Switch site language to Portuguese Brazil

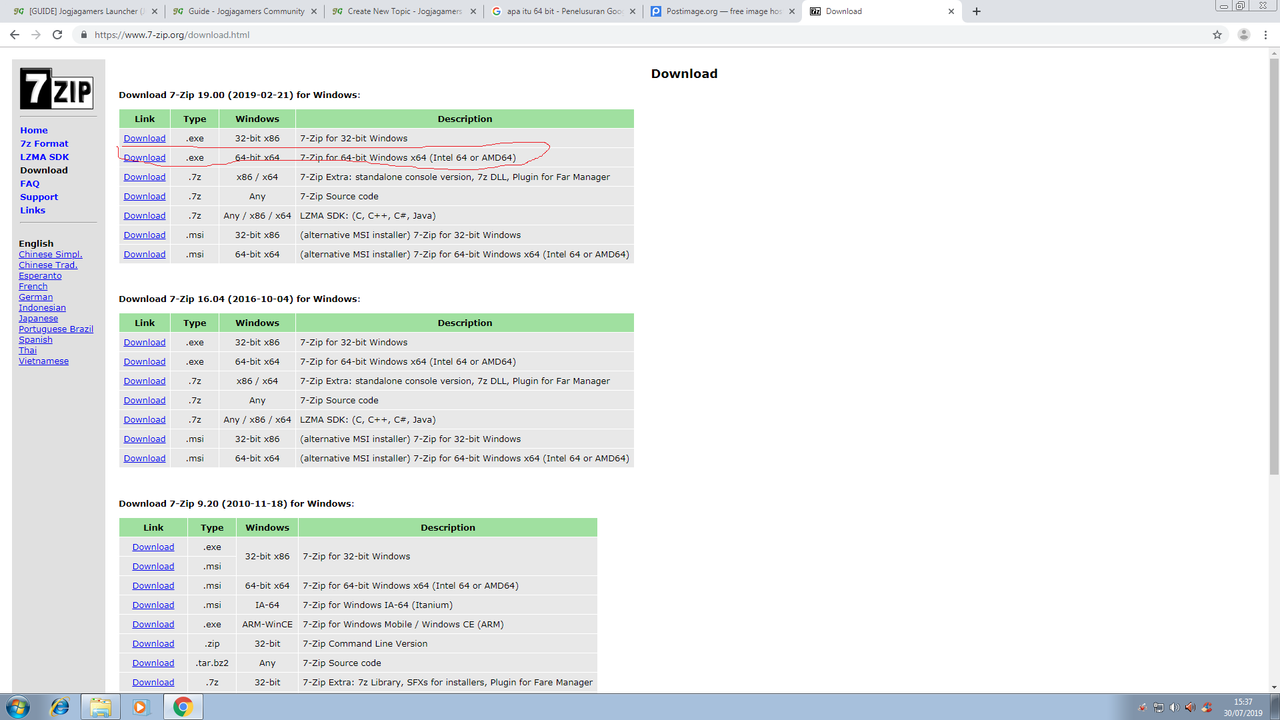tap(56, 329)
